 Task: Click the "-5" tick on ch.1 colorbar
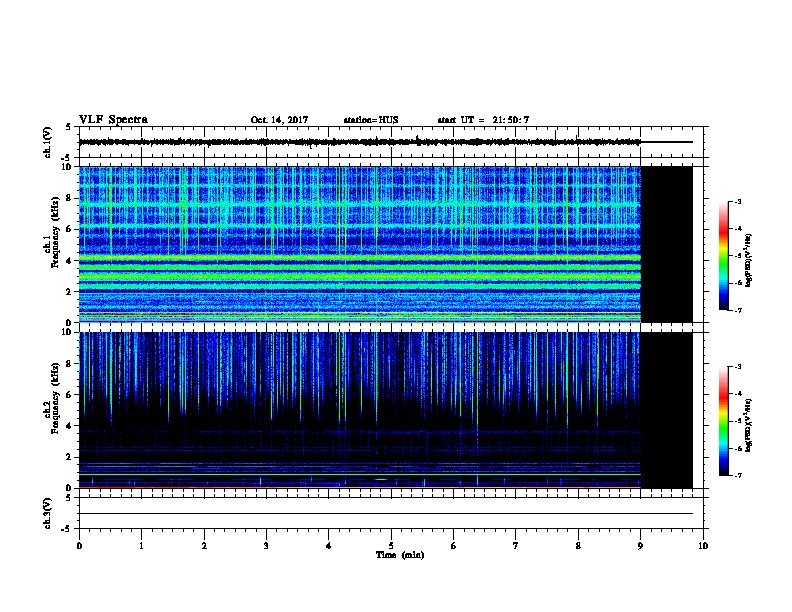click(x=737, y=256)
